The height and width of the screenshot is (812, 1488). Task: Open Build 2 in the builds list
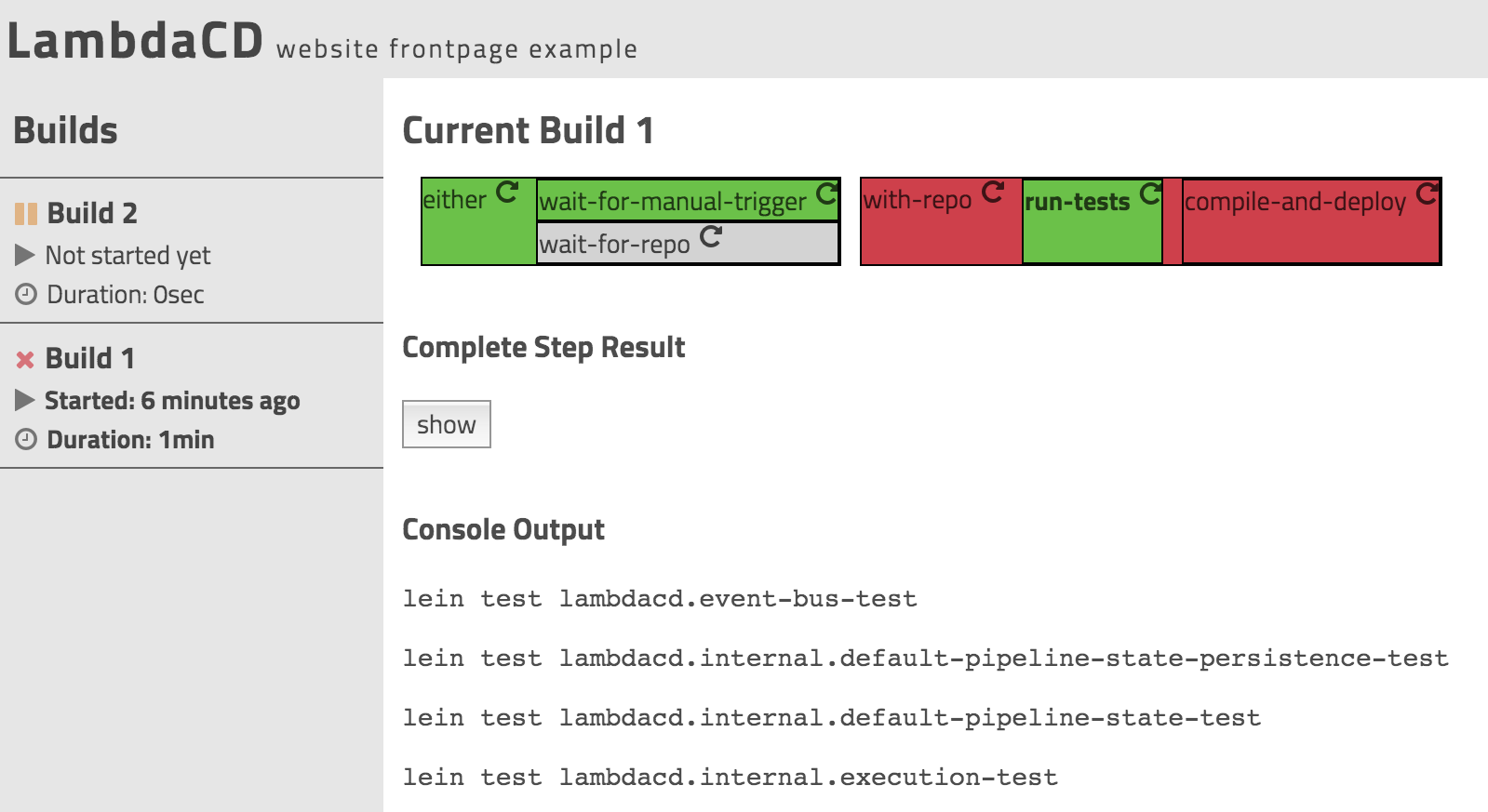[x=92, y=213]
